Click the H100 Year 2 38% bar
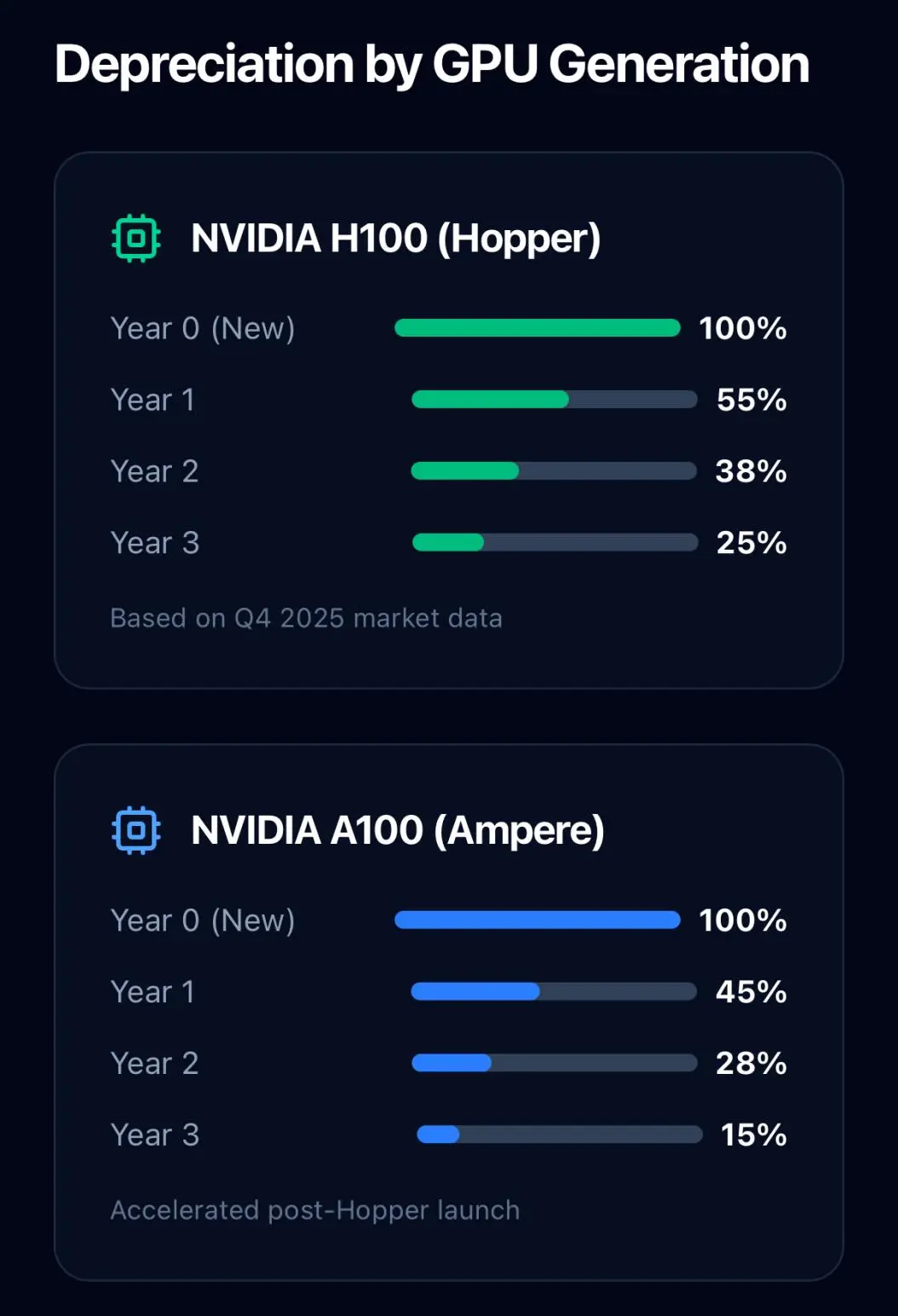The height and width of the screenshot is (1316, 898). tap(554, 471)
